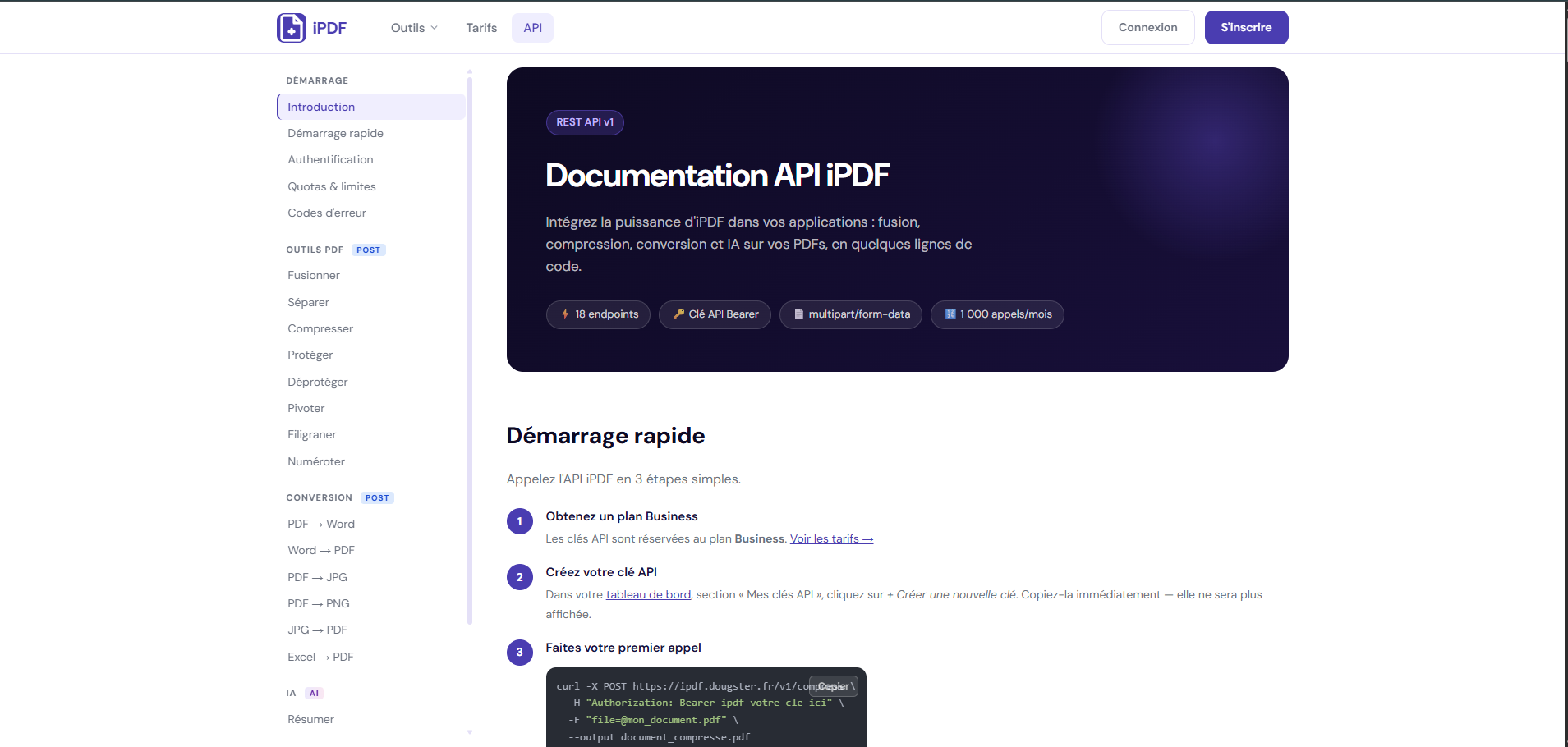The image size is (1568, 747).
Task: Open Démarrage rapide sidebar link
Action: pyautogui.click(x=335, y=133)
